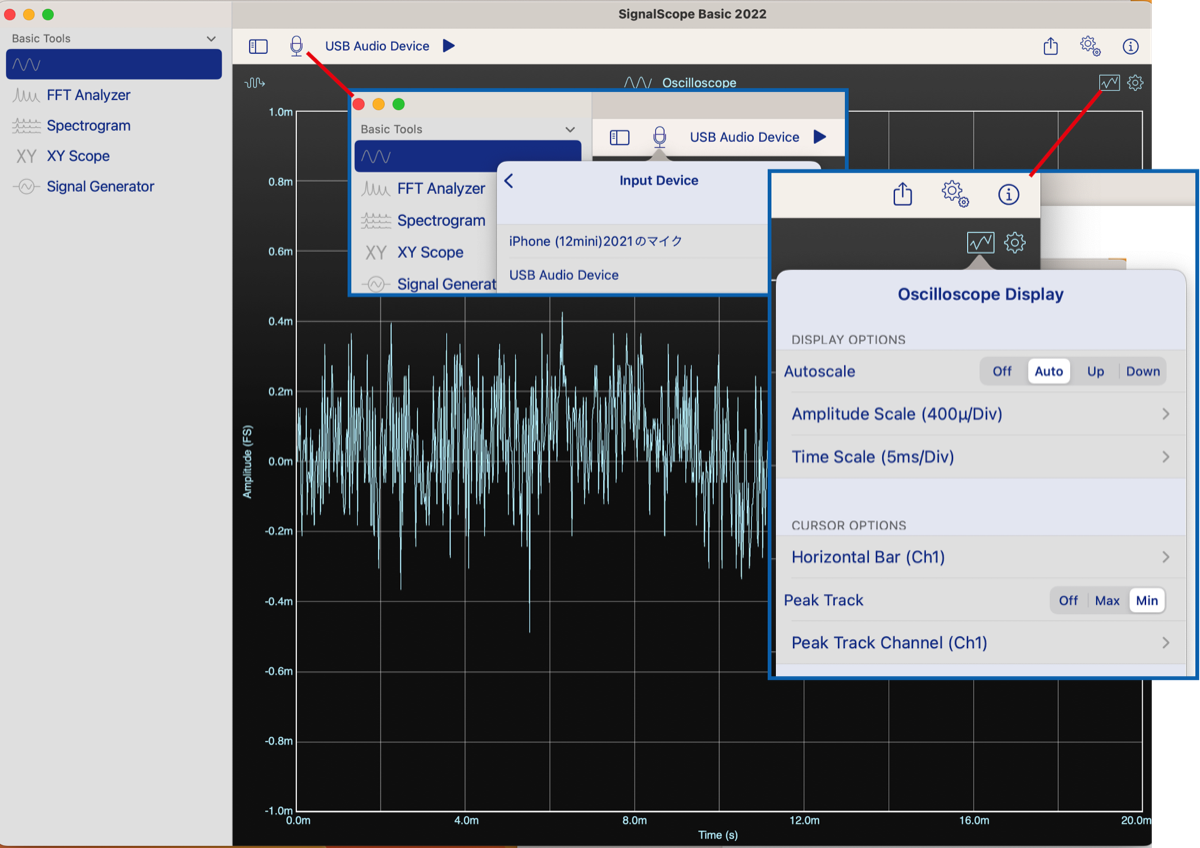
Task: Click the Time (s) axis label
Action: pyautogui.click(x=718, y=835)
